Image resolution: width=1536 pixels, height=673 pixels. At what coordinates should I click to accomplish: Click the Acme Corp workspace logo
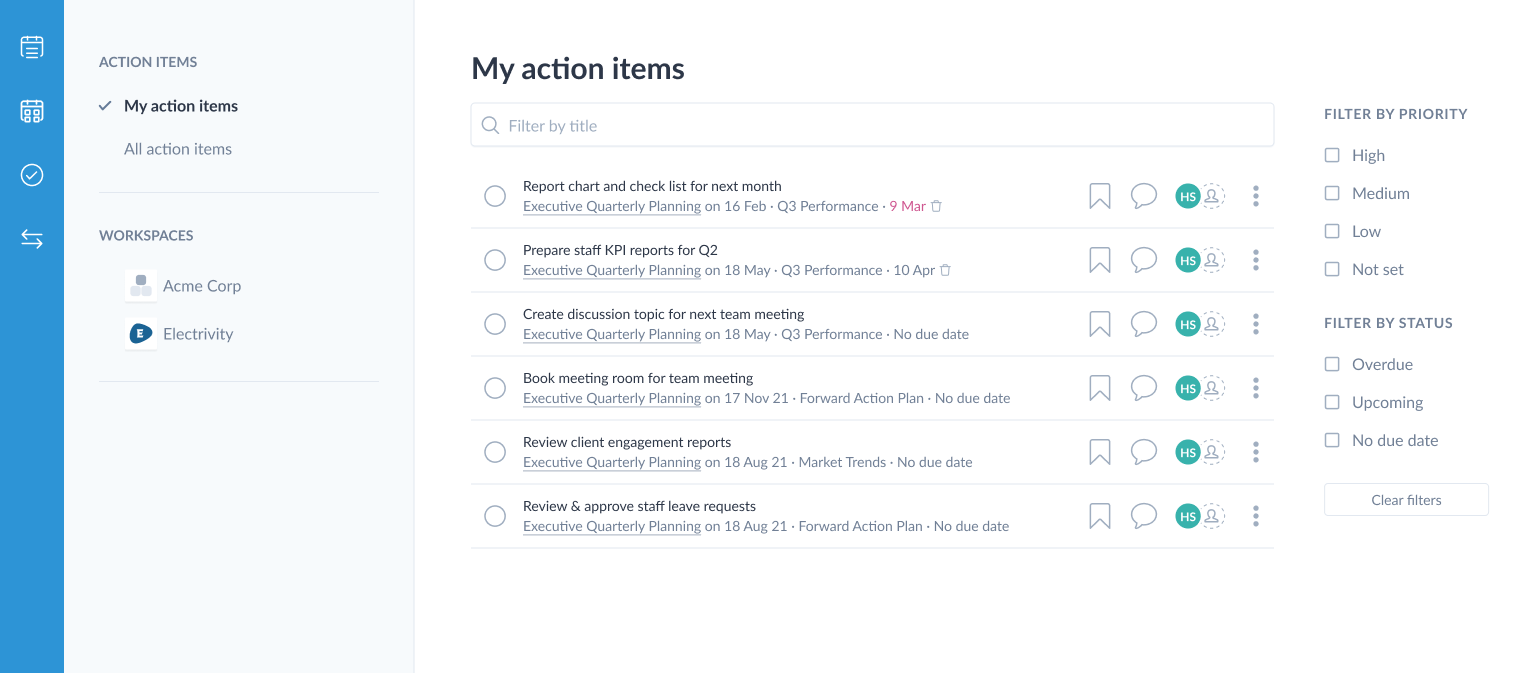[x=141, y=286]
